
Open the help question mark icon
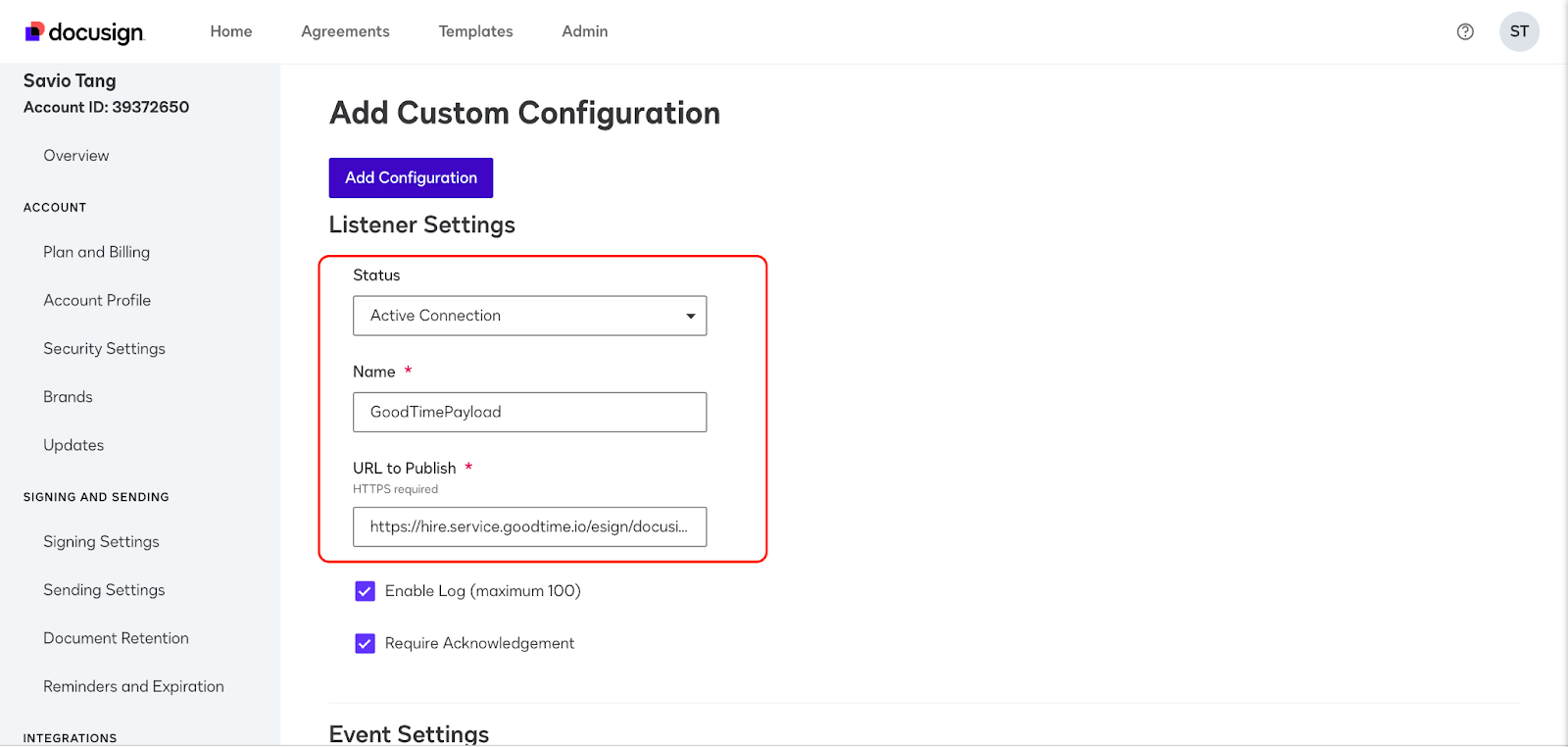pos(1465,31)
